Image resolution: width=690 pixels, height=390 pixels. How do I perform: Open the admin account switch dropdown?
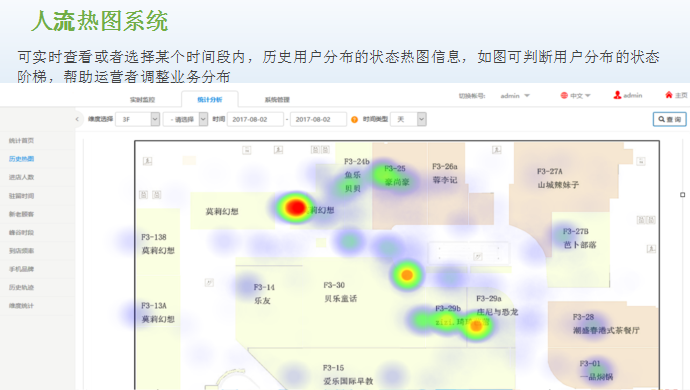pyautogui.click(x=515, y=96)
